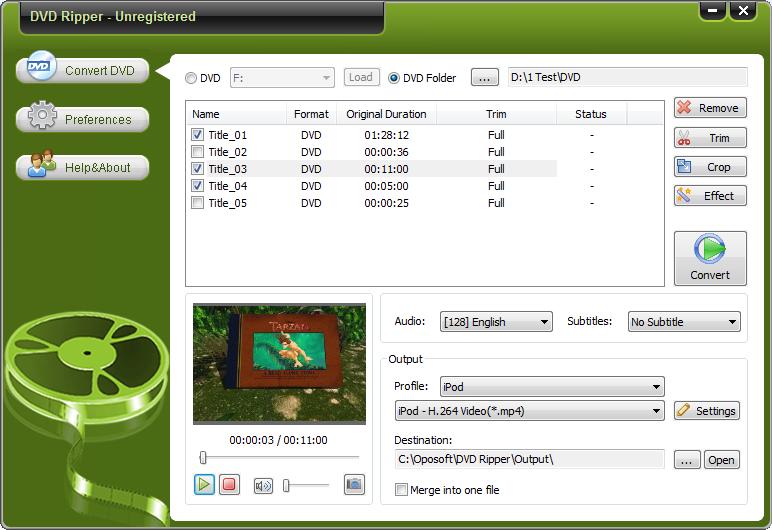The height and width of the screenshot is (530, 772).
Task: Click the Trim column header
Action: click(x=496, y=114)
